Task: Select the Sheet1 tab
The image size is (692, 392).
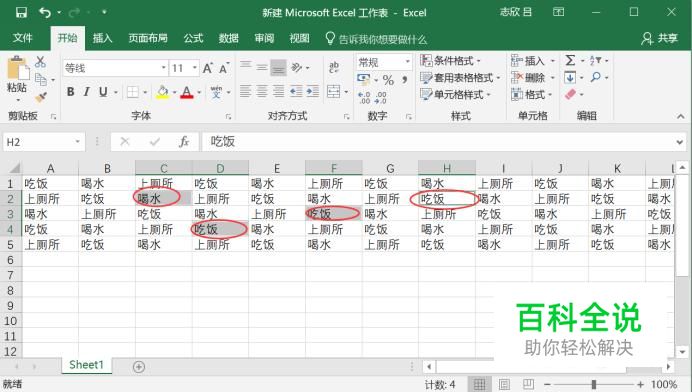Action: click(86, 365)
